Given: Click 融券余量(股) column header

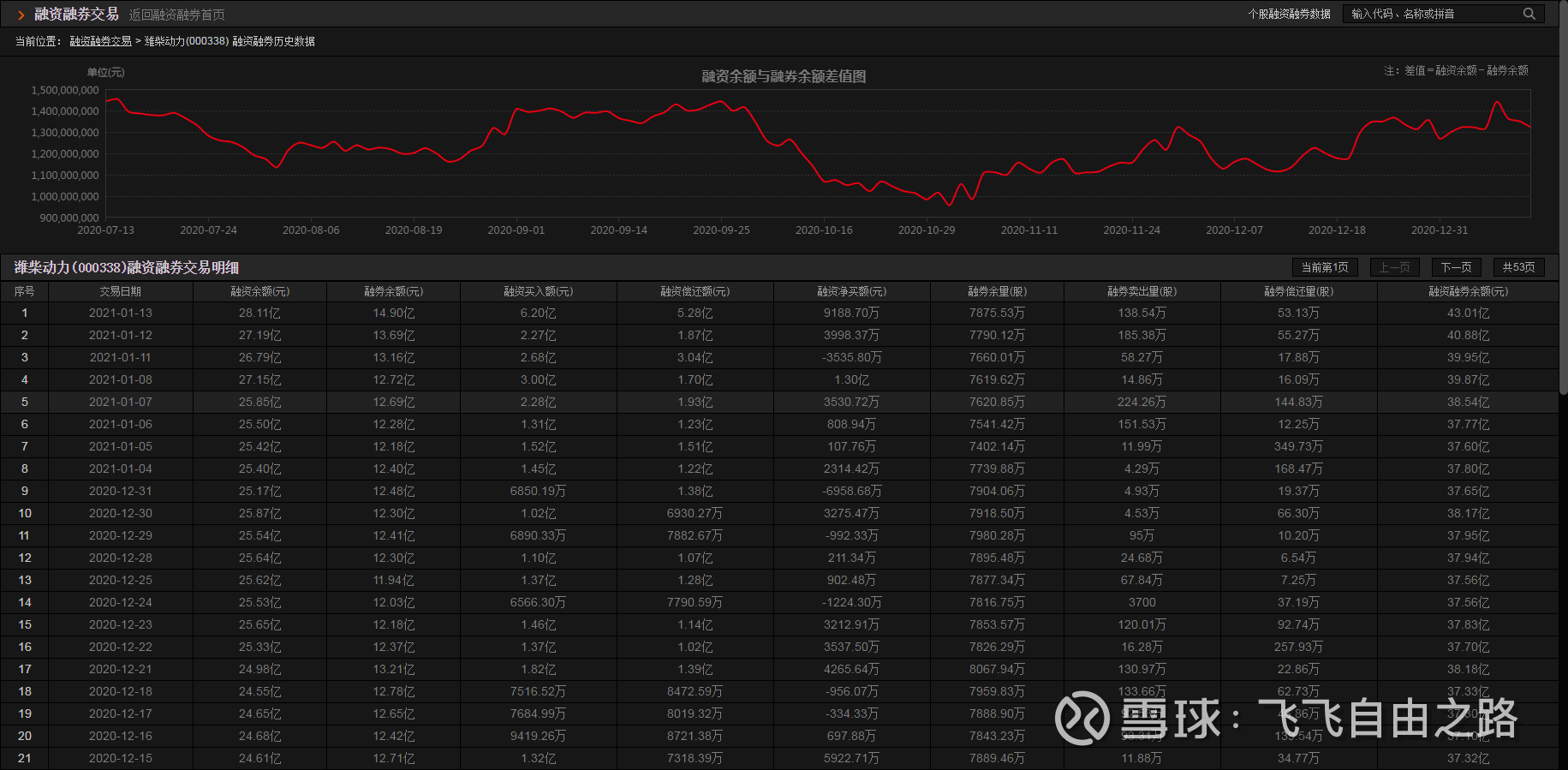Looking at the screenshot, I should coord(998,291).
